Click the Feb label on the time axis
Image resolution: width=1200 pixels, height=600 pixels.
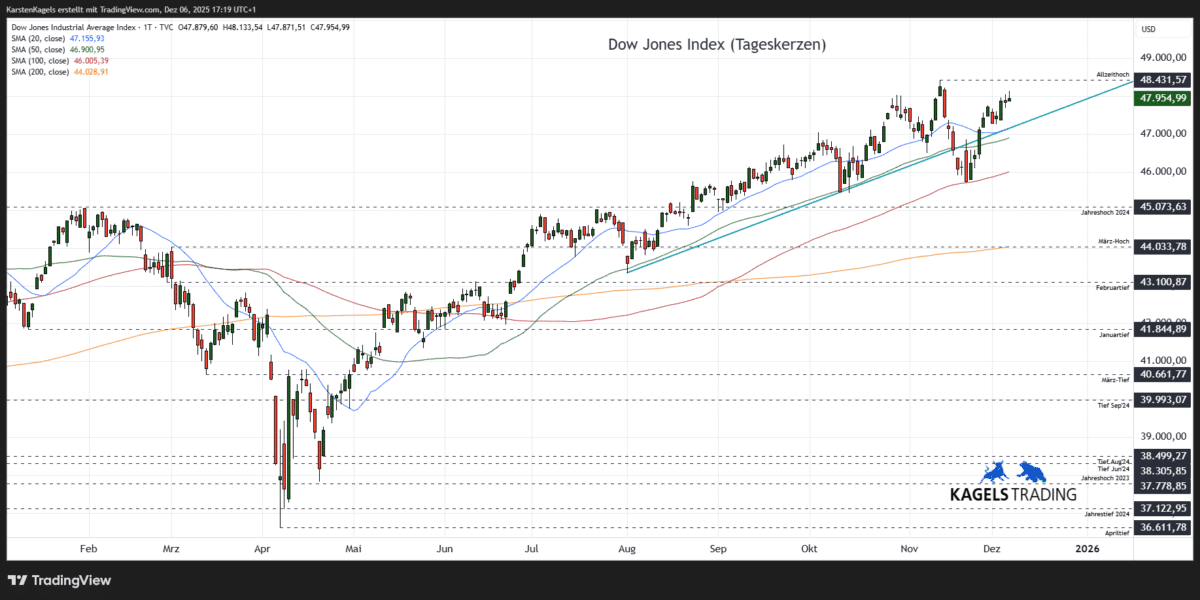click(88, 549)
